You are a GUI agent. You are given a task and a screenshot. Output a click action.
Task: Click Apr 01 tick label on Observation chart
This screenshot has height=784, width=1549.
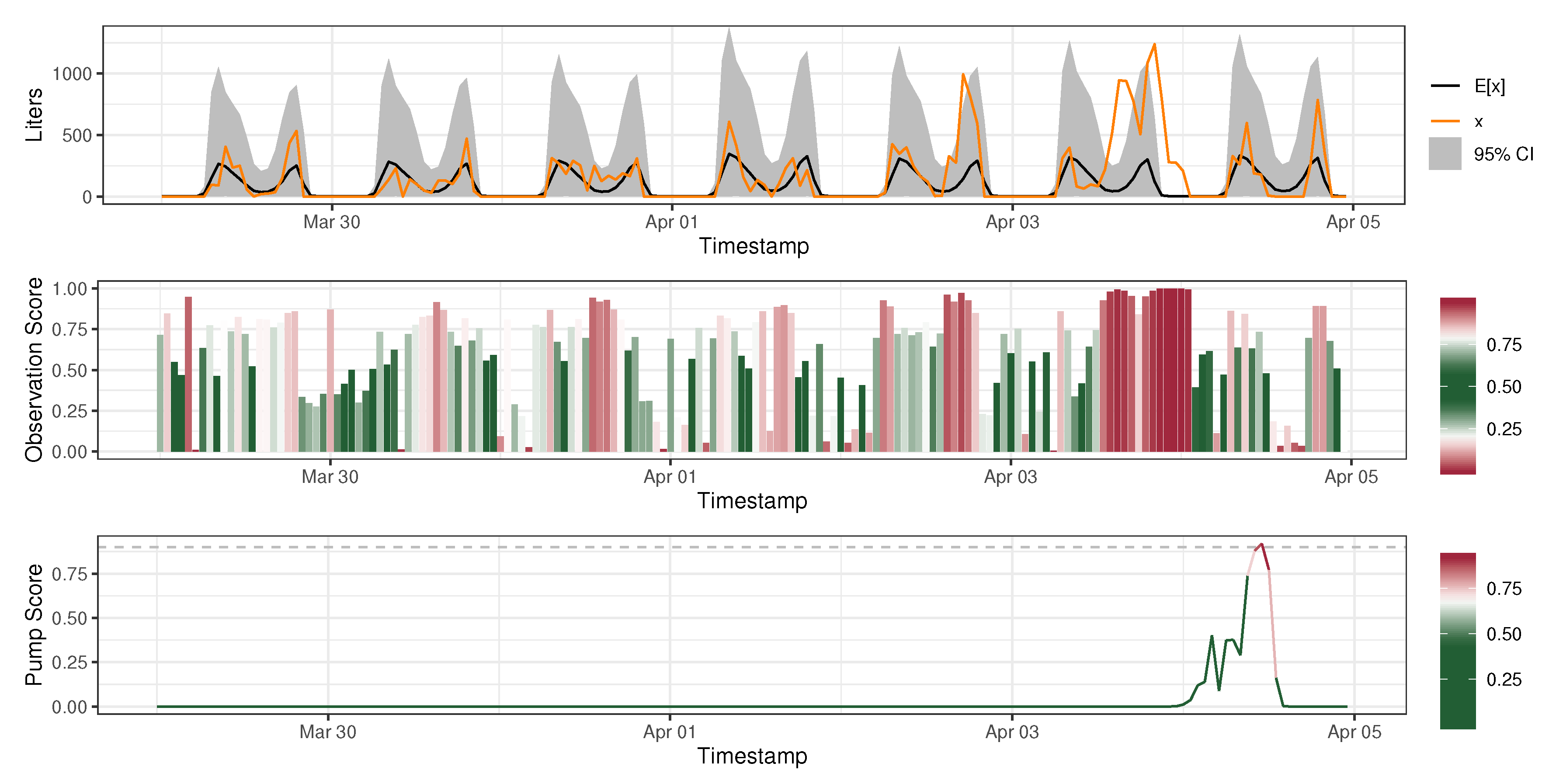670,477
